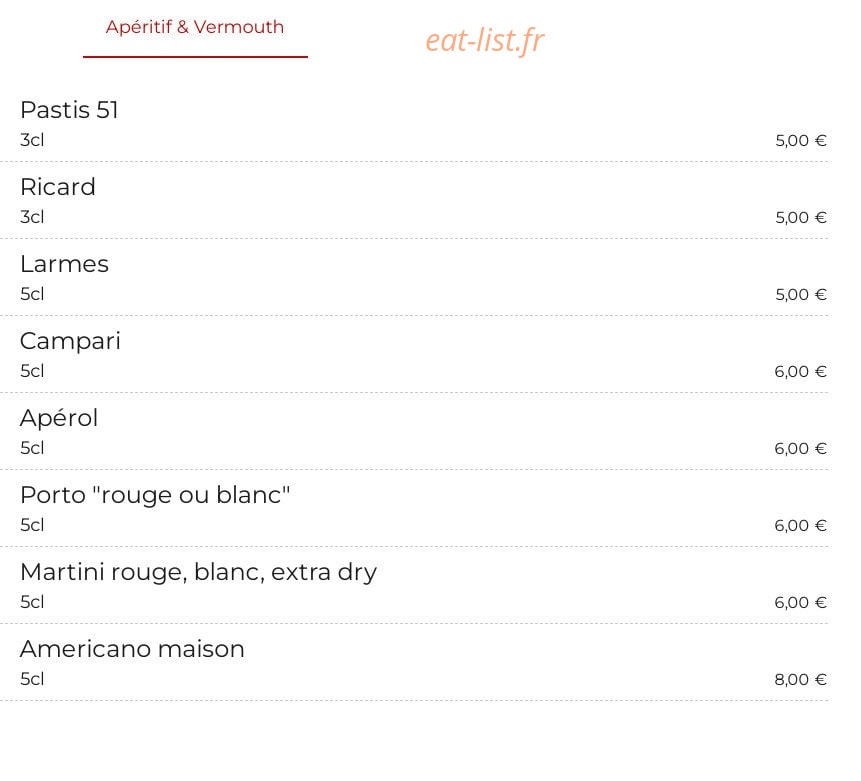Screen dimensions: 861x781
Task: Click the 6,00 € price for Campari
Action: click(800, 372)
